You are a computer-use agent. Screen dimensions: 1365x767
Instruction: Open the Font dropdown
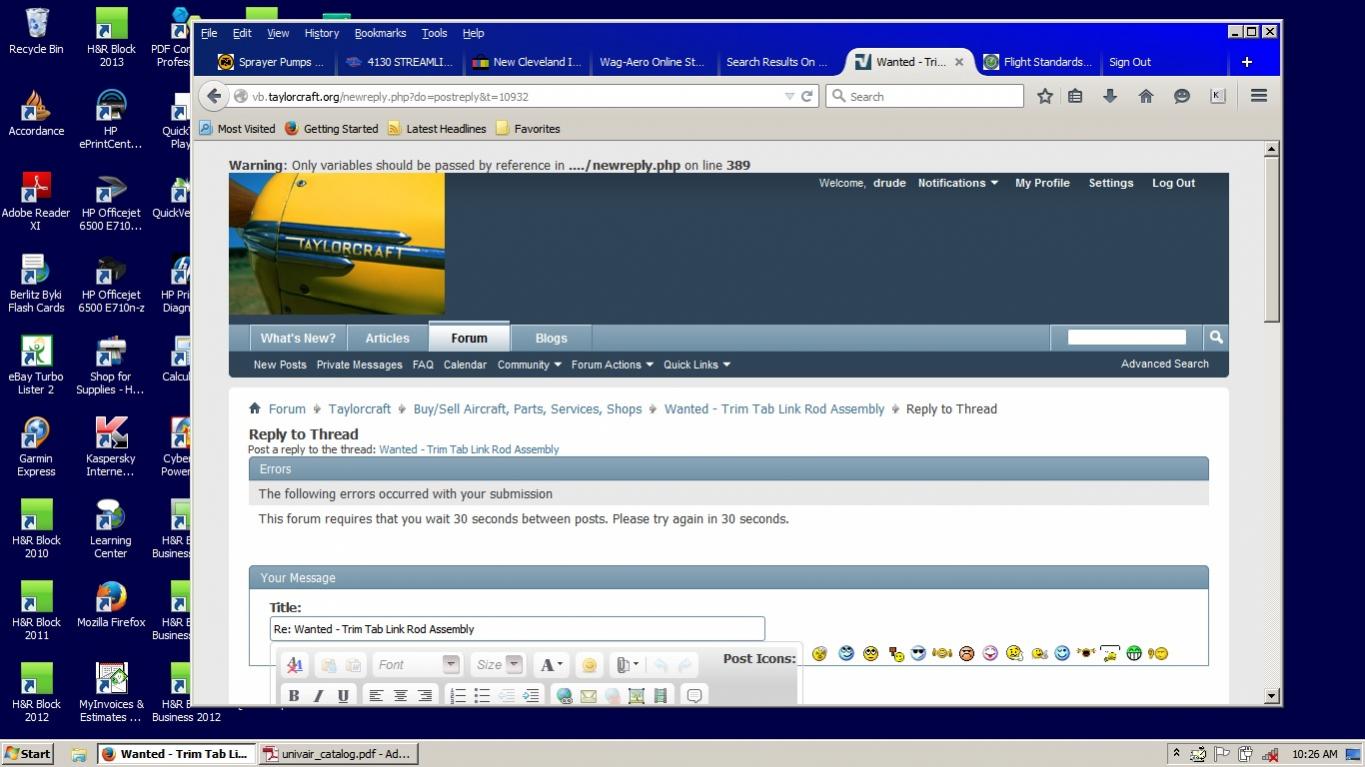tap(417, 664)
